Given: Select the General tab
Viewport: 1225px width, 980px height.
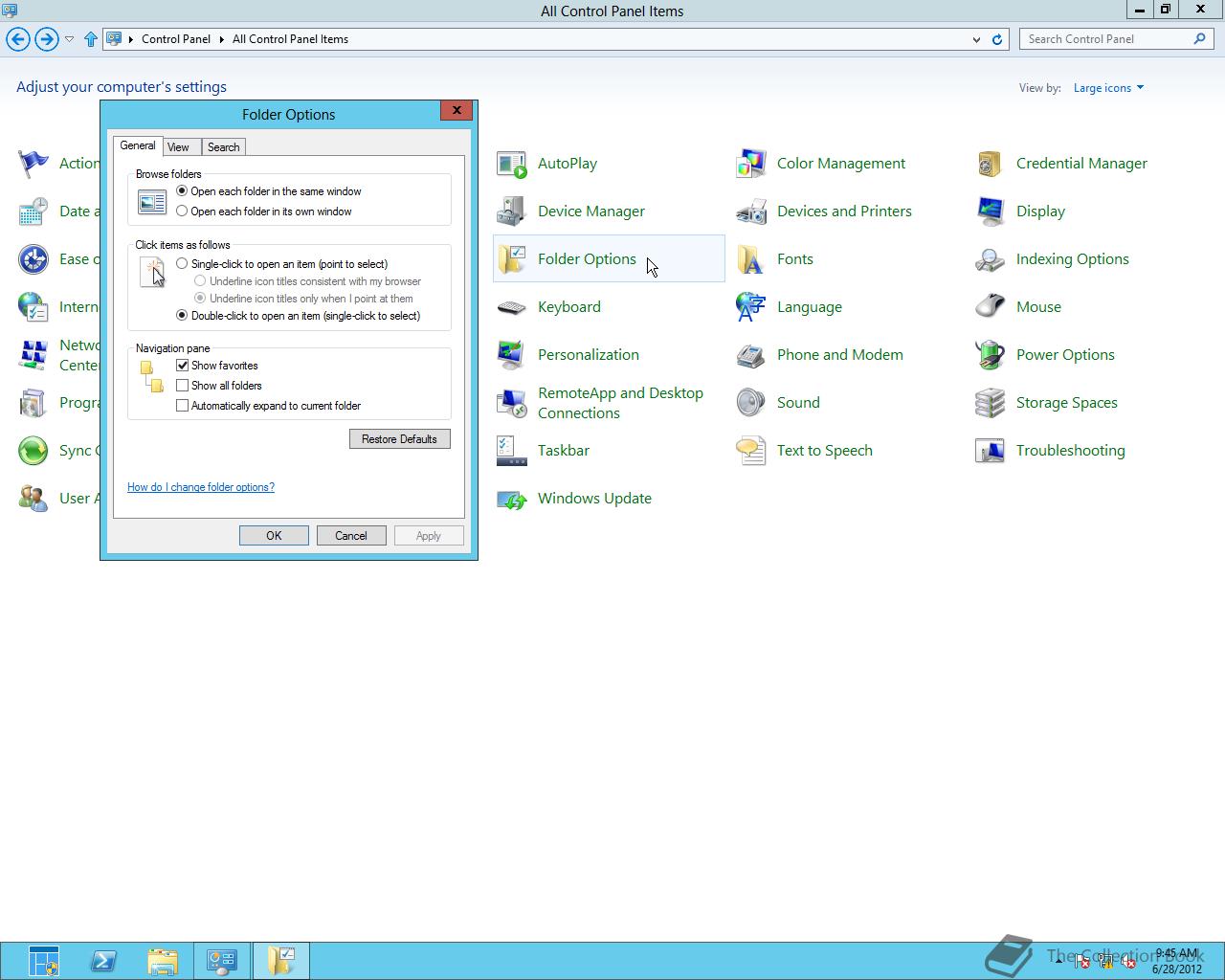Looking at the screenshot, I should pos(138,145).
